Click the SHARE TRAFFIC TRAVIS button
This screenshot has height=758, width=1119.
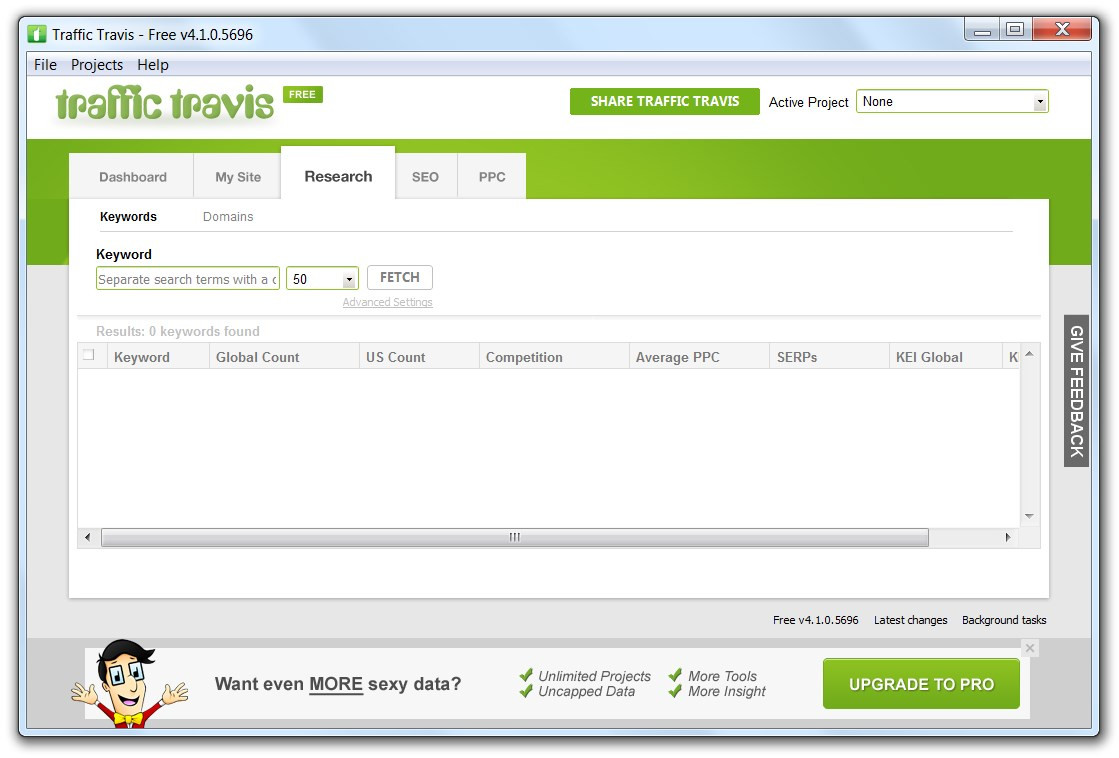point(664,101)
